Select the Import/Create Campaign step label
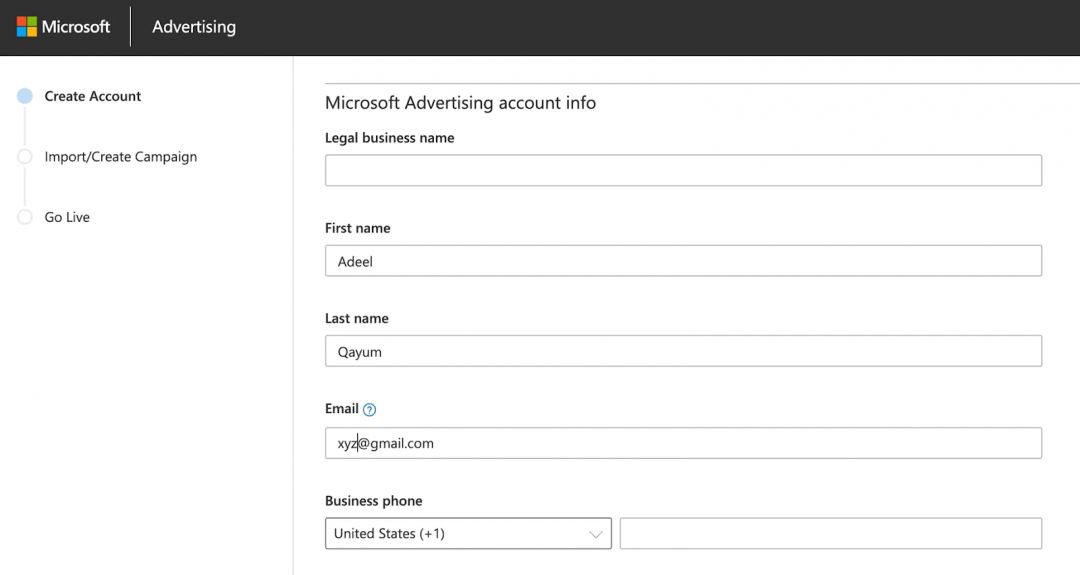The width and height of the screenshot is (1080, 575). point(121,157)
